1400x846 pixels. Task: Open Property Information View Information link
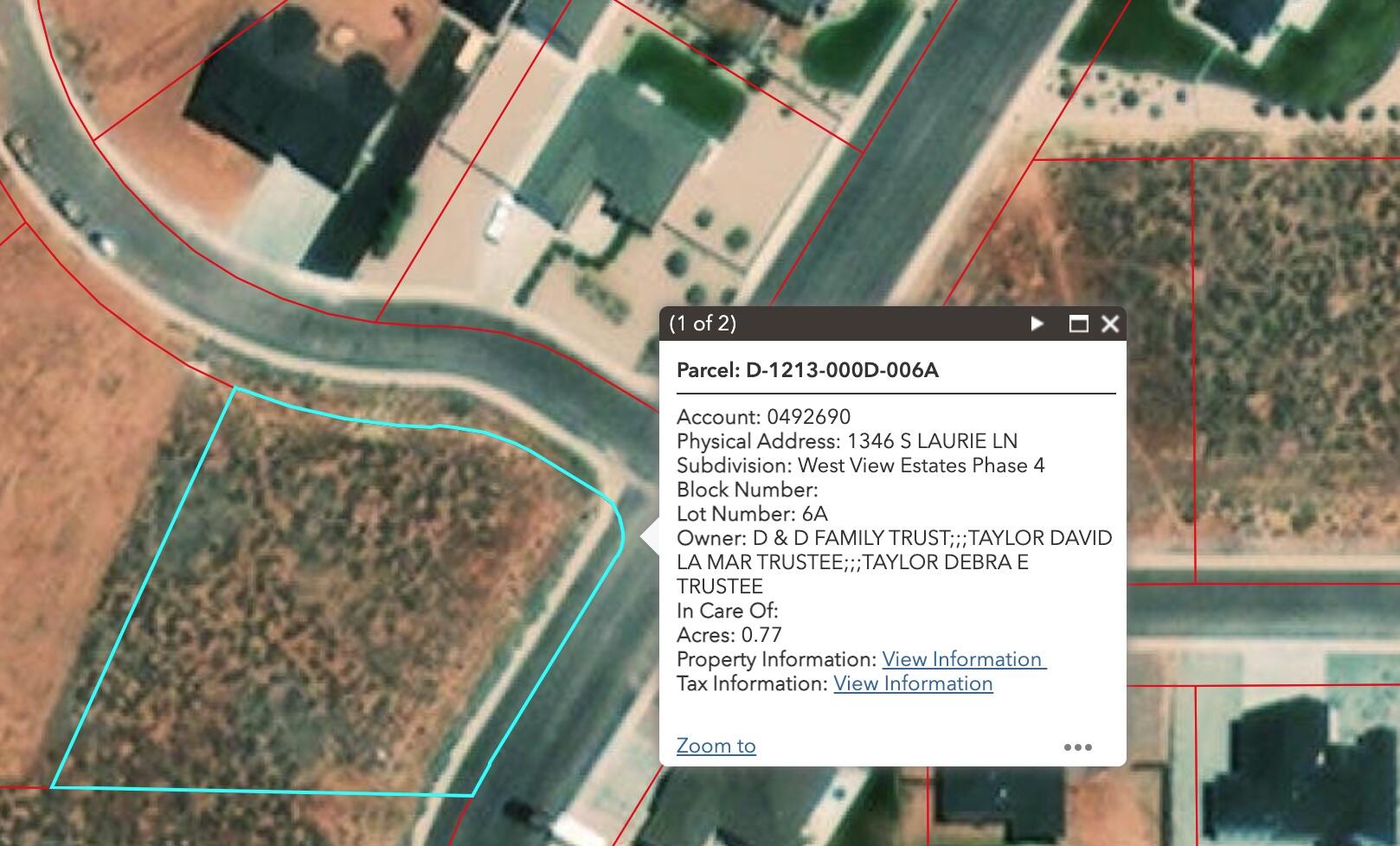click(x=963, y=659)
